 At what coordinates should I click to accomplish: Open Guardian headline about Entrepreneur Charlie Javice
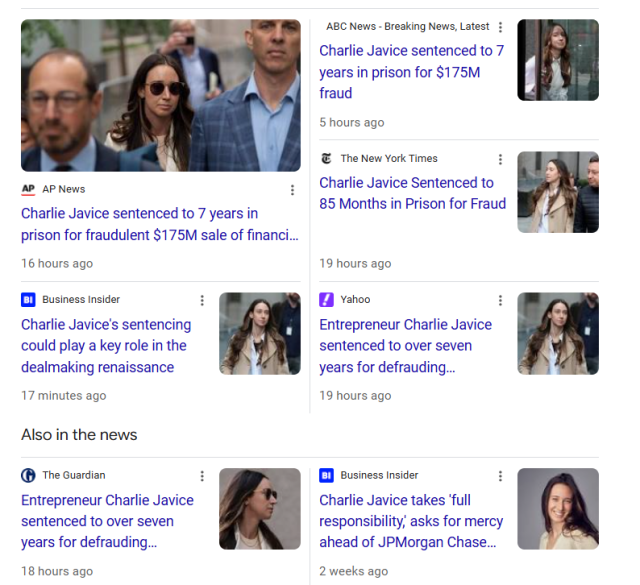click(x=107, y=521)
